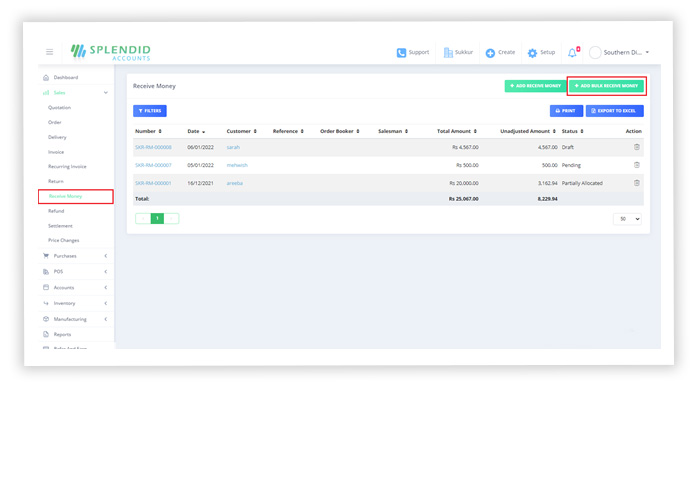
Task: Sort by Status column arrows
Action: pyautogui.click(x=582, y=131)
